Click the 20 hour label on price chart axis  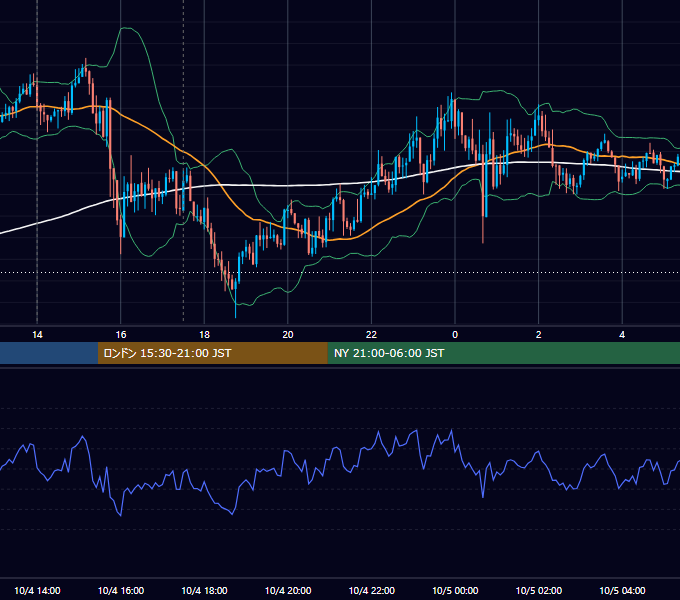[x=288, y=335]
